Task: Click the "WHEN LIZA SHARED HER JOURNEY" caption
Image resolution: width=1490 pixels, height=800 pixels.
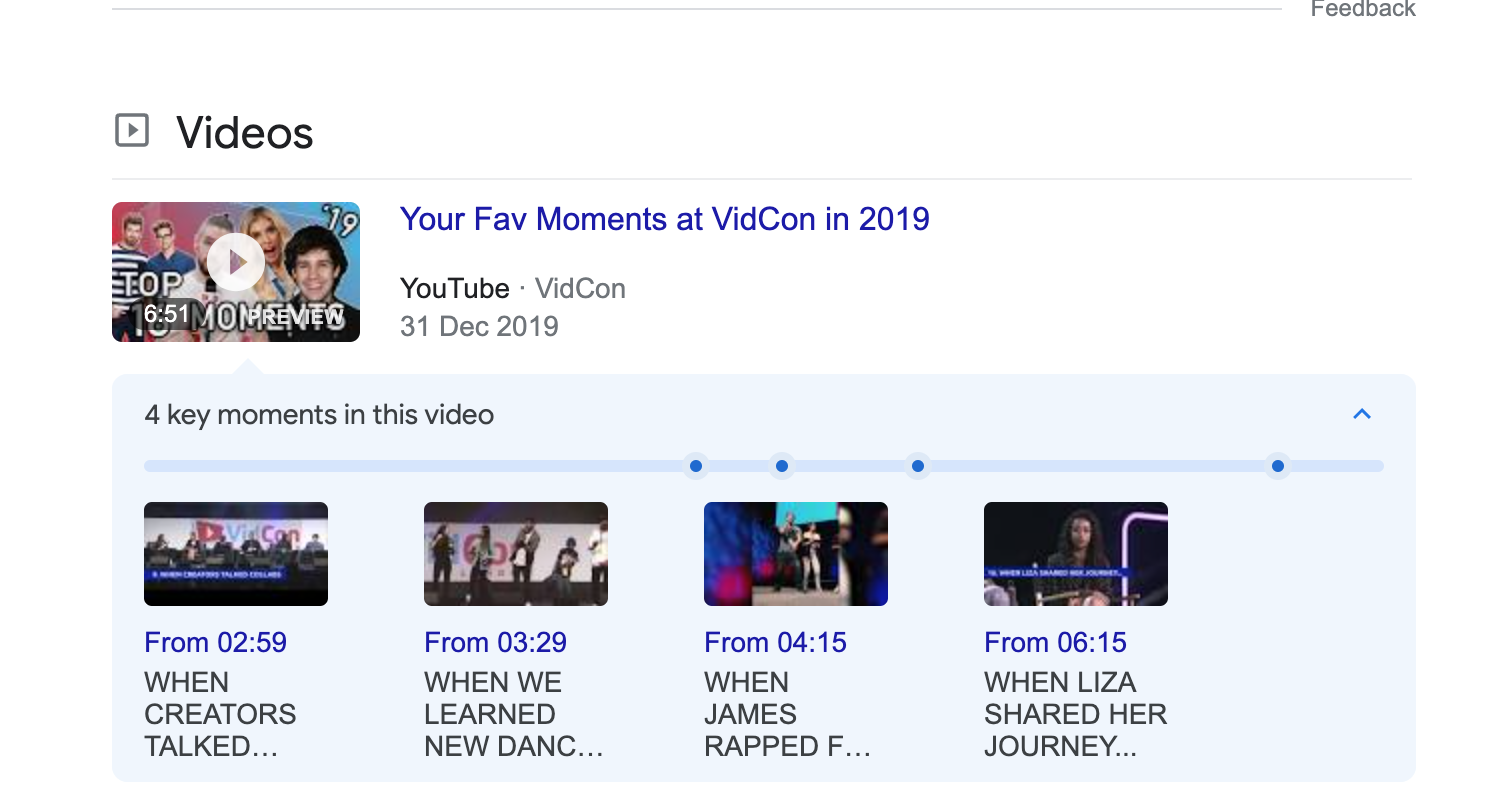Action: (1075, 714)
